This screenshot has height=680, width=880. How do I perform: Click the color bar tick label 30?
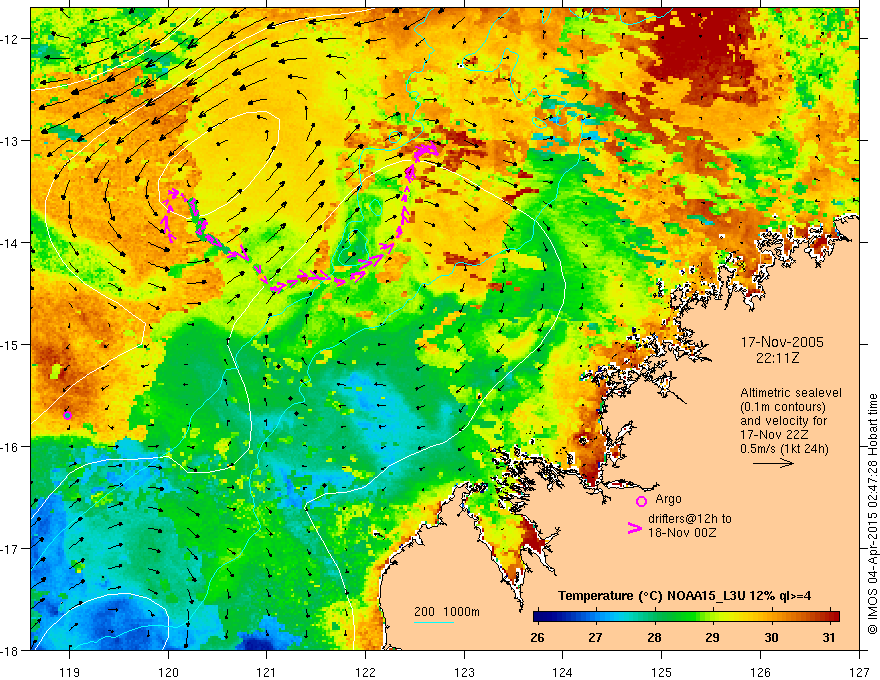(x=771, y=637)
